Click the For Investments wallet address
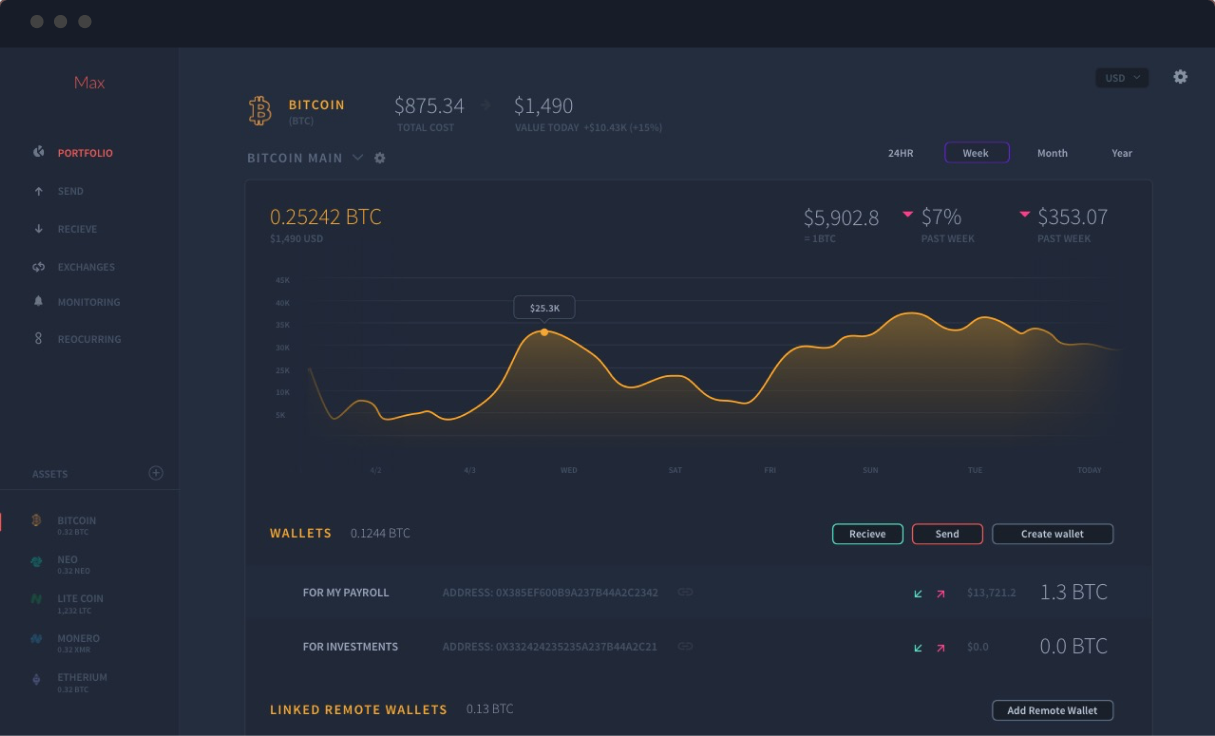This screenshot has height=736, width=1215. pyautogui.click(x=550, y=647)
